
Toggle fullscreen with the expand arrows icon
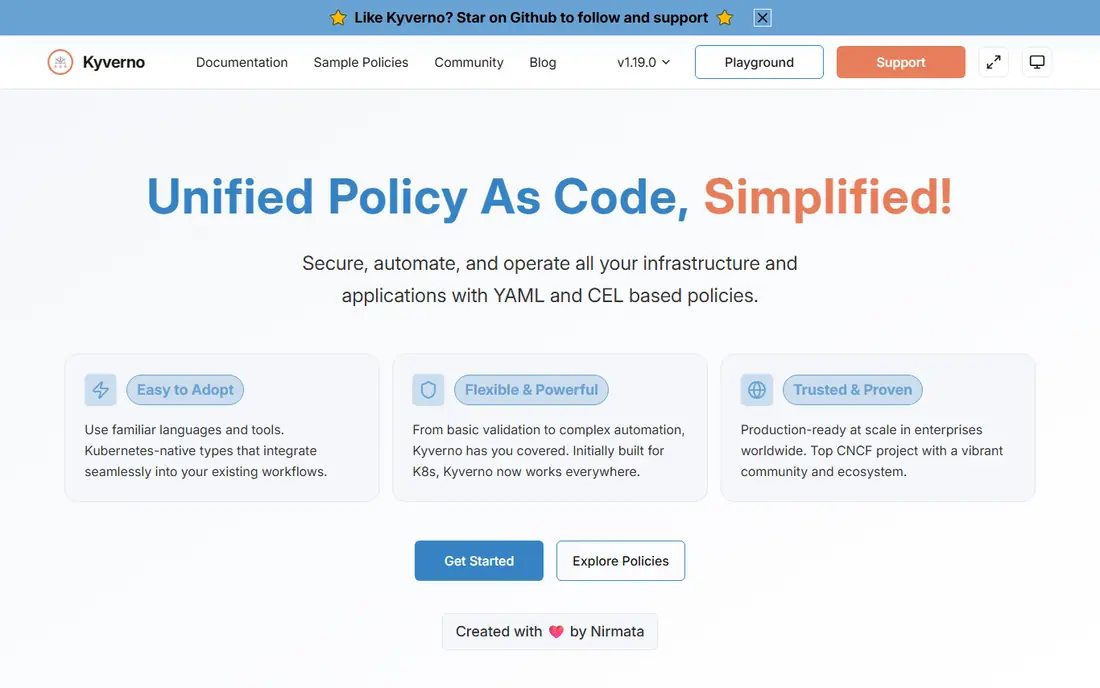993,62
